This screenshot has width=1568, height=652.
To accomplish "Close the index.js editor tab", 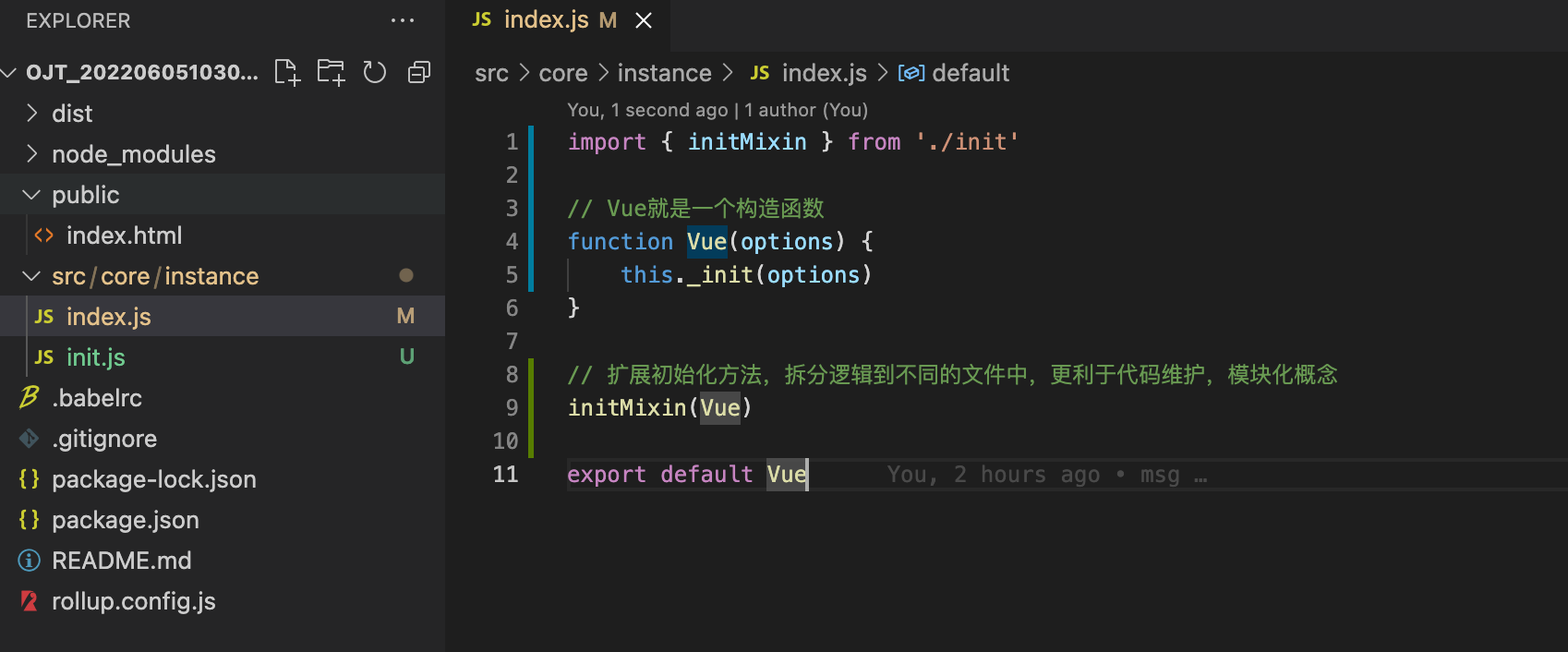I will (644, 20).
